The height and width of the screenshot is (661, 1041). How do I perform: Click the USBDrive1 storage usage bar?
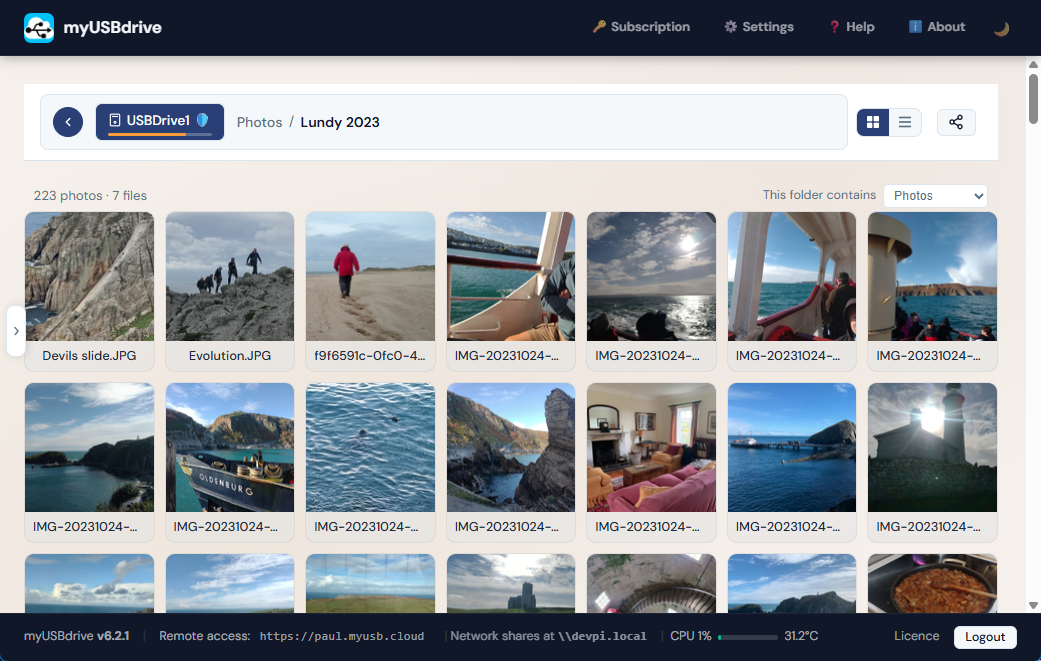coord(159,135)
